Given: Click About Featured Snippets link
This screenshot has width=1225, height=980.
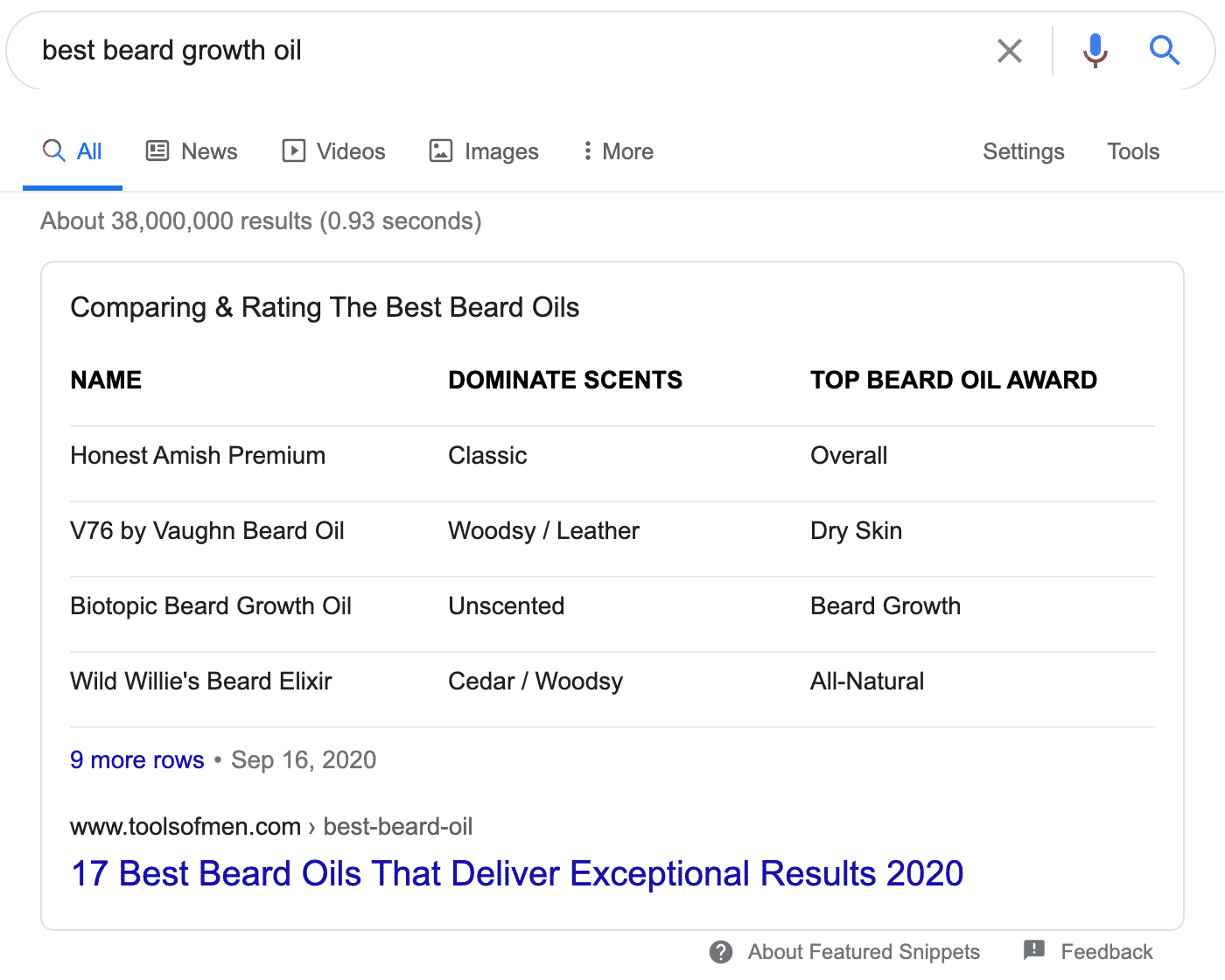Looking at the screenshot, I should pos(864,952).
